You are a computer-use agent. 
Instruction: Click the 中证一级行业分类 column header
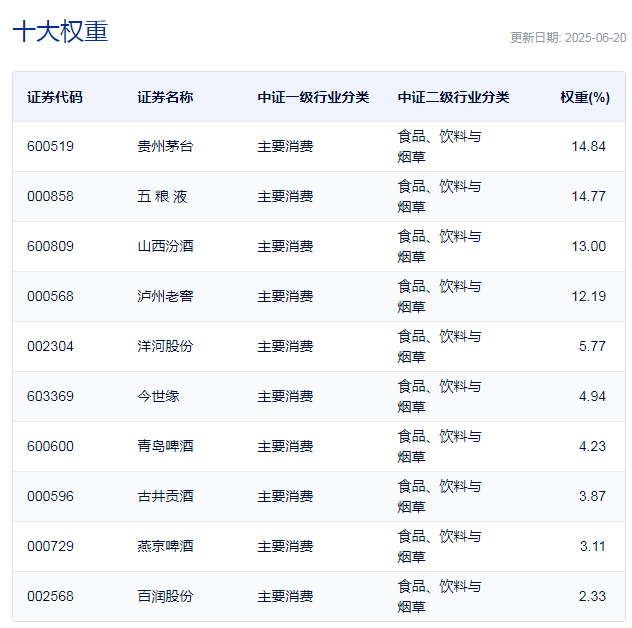click(x=313, y=97)
